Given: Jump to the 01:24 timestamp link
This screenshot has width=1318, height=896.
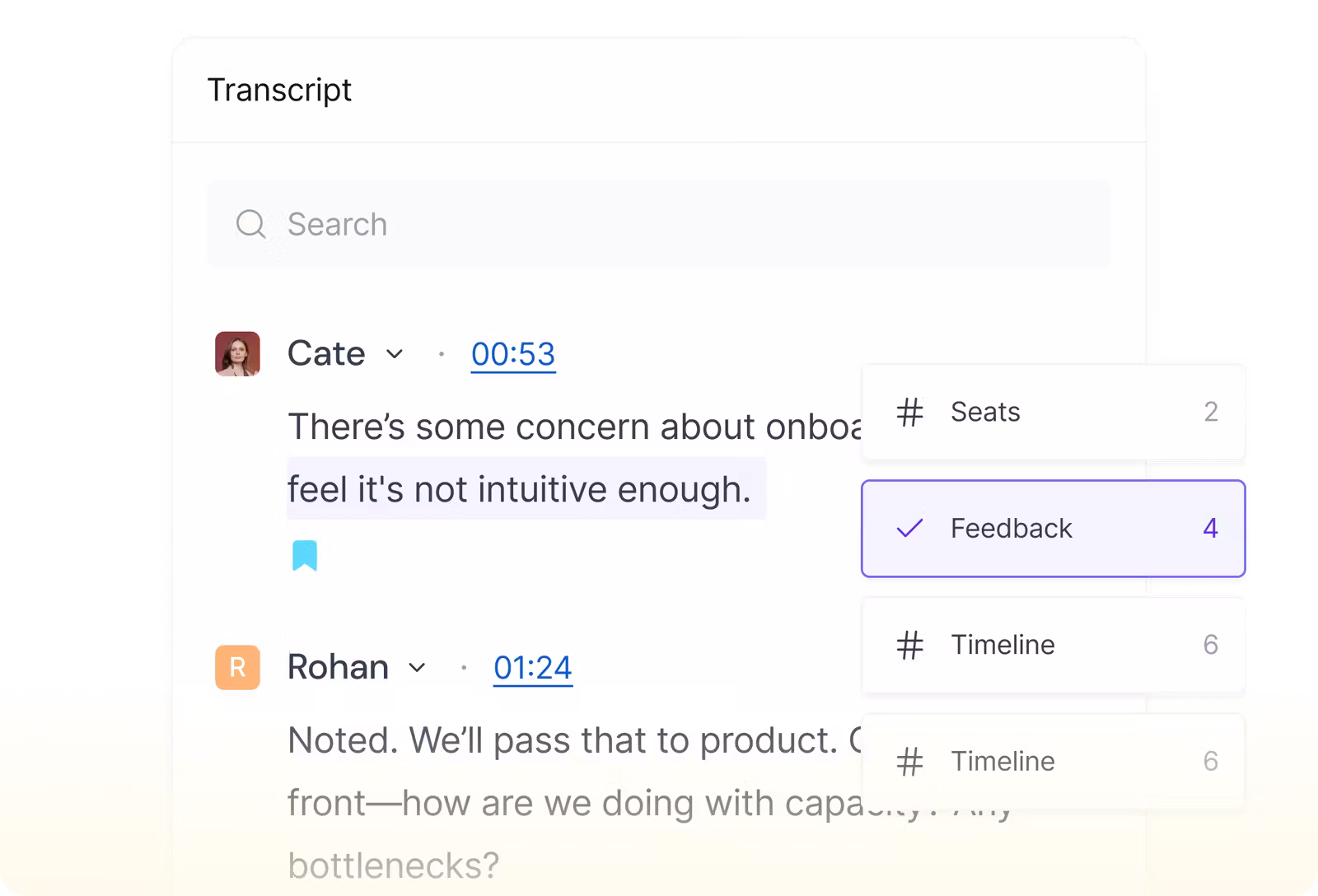Looking at the screenshot, I should [533, 667].
